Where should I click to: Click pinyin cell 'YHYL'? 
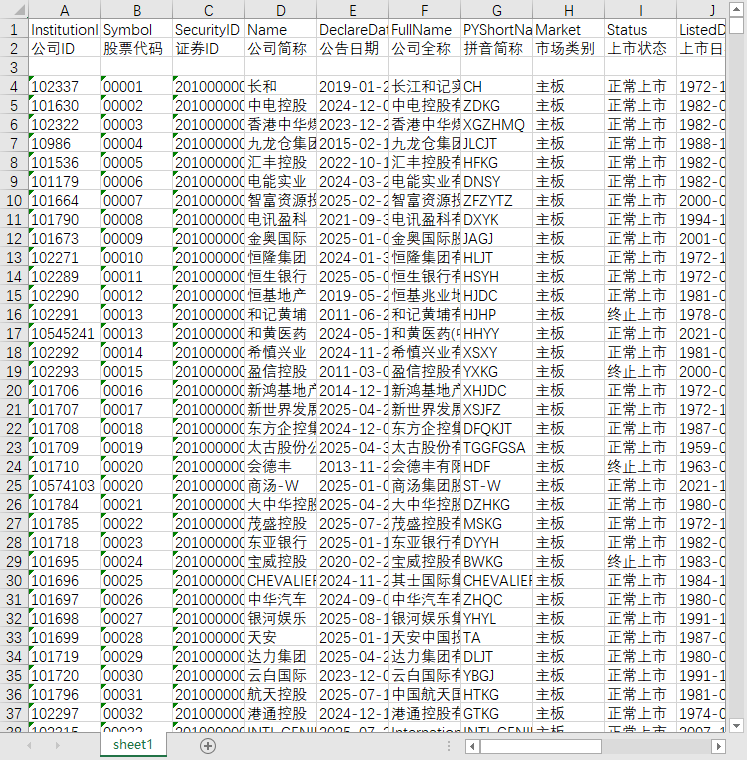pos(496,618)
